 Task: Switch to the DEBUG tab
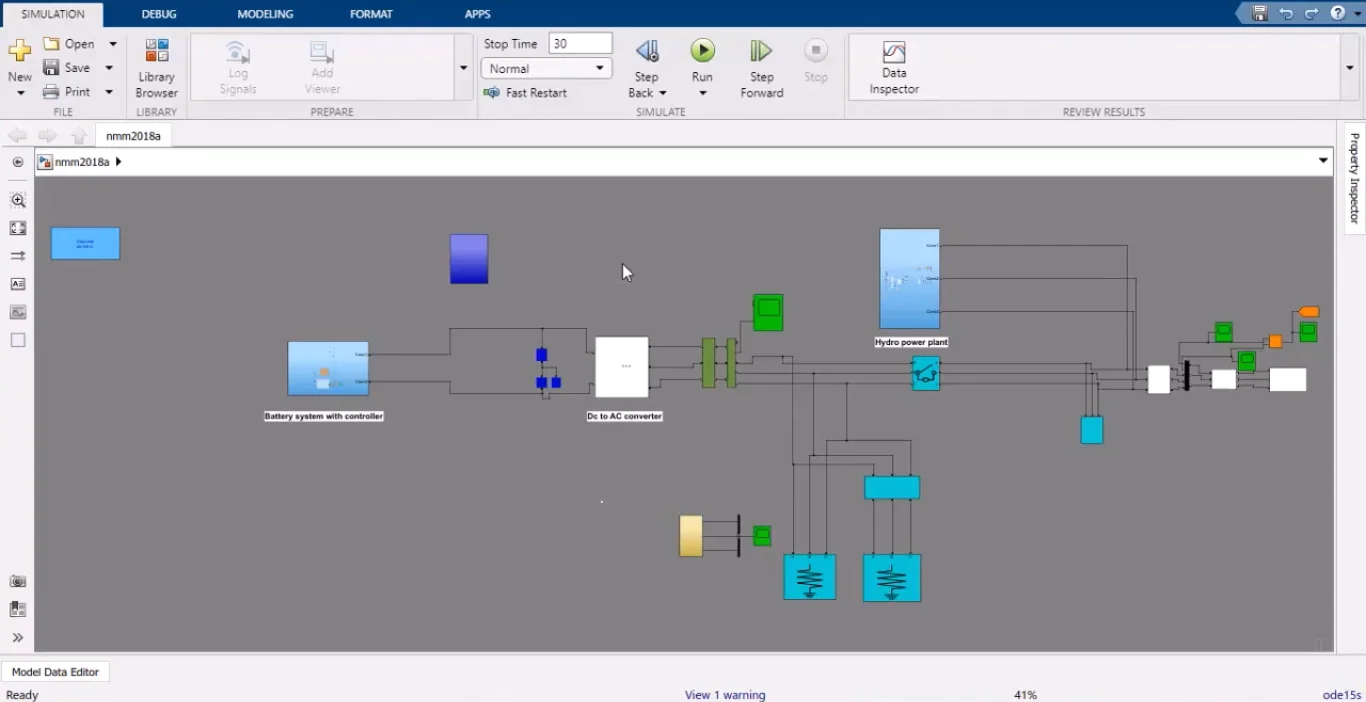click(159, 14)
